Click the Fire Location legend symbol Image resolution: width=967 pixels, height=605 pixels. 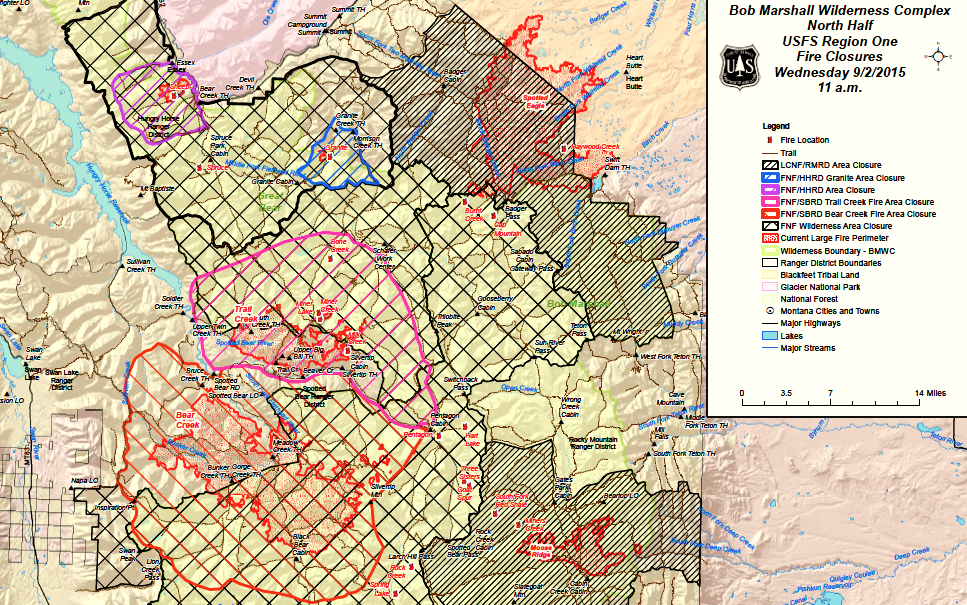pos(769,139)
